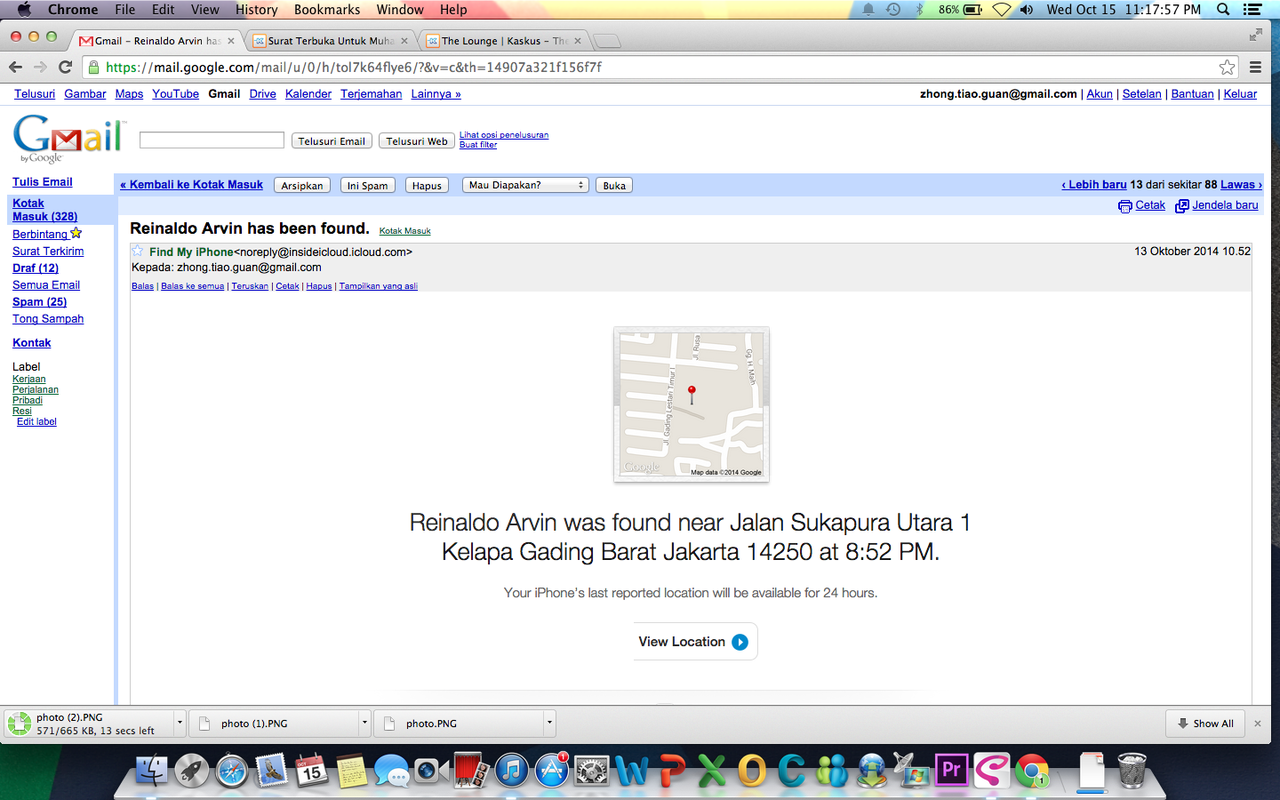Screen dimensions: 1280x800
Task: Open the History menu
Action: pyautogui.click(x=257, y=9)
